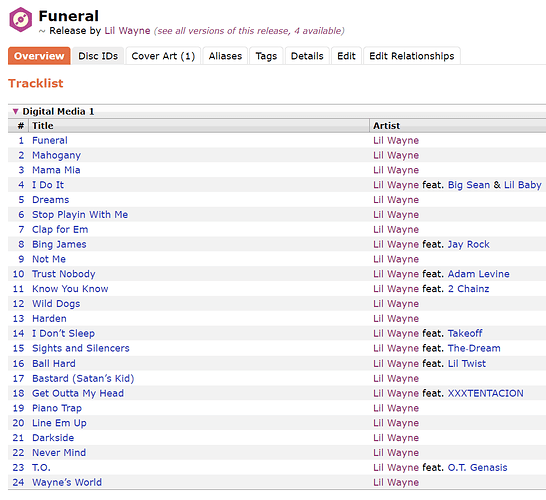This screenshot has width=546, height=500.
Task: Open track I Don't Sleep
Action: point(63,334)
